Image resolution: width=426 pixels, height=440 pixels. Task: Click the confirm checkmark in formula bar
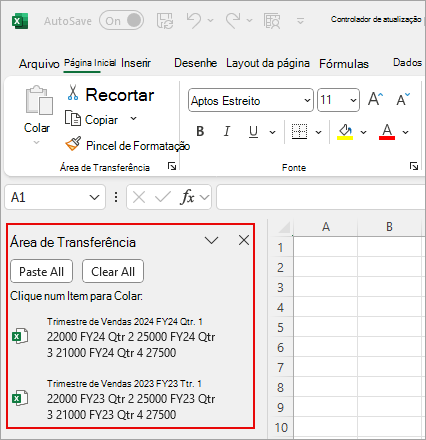(x=163, y=197)
